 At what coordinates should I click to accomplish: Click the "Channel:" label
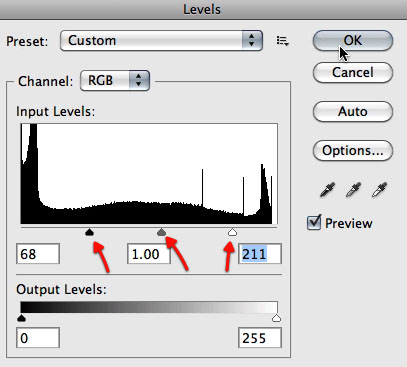tap(45, 81)
